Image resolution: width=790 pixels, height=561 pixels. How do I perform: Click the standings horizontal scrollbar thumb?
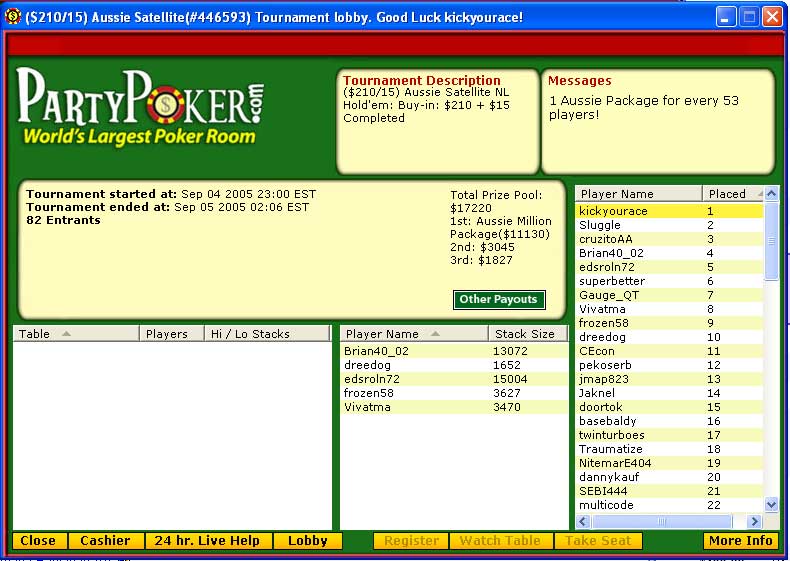pyautogui.click(x=661, y=521)
